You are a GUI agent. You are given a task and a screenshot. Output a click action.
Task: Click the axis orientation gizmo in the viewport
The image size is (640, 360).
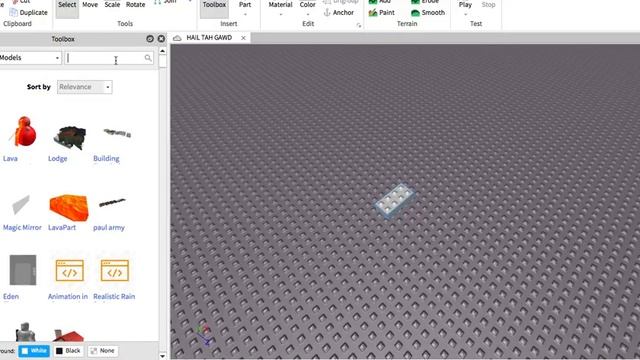(204, 333)
